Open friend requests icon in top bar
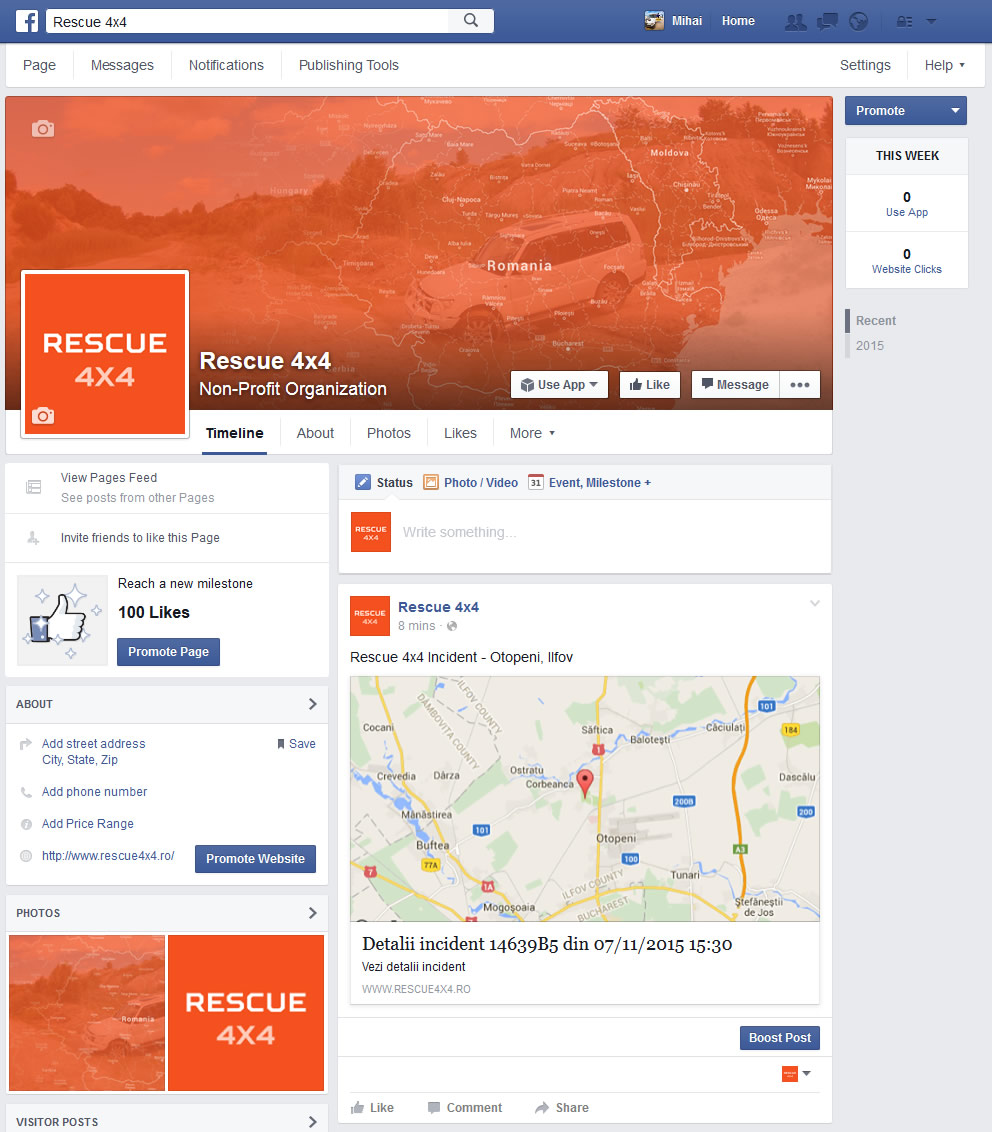 click(x=796, y=22)
